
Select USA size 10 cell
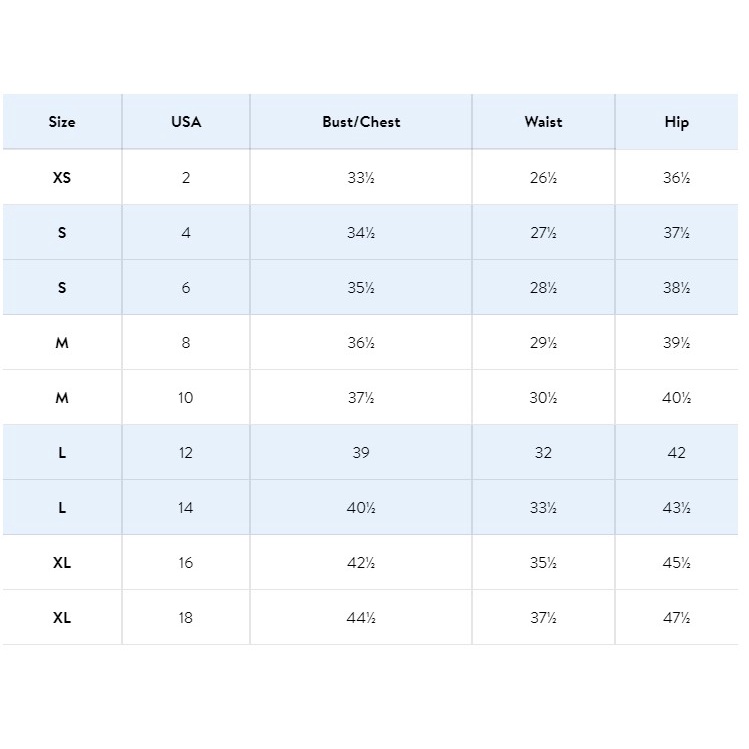coord(186,398)
